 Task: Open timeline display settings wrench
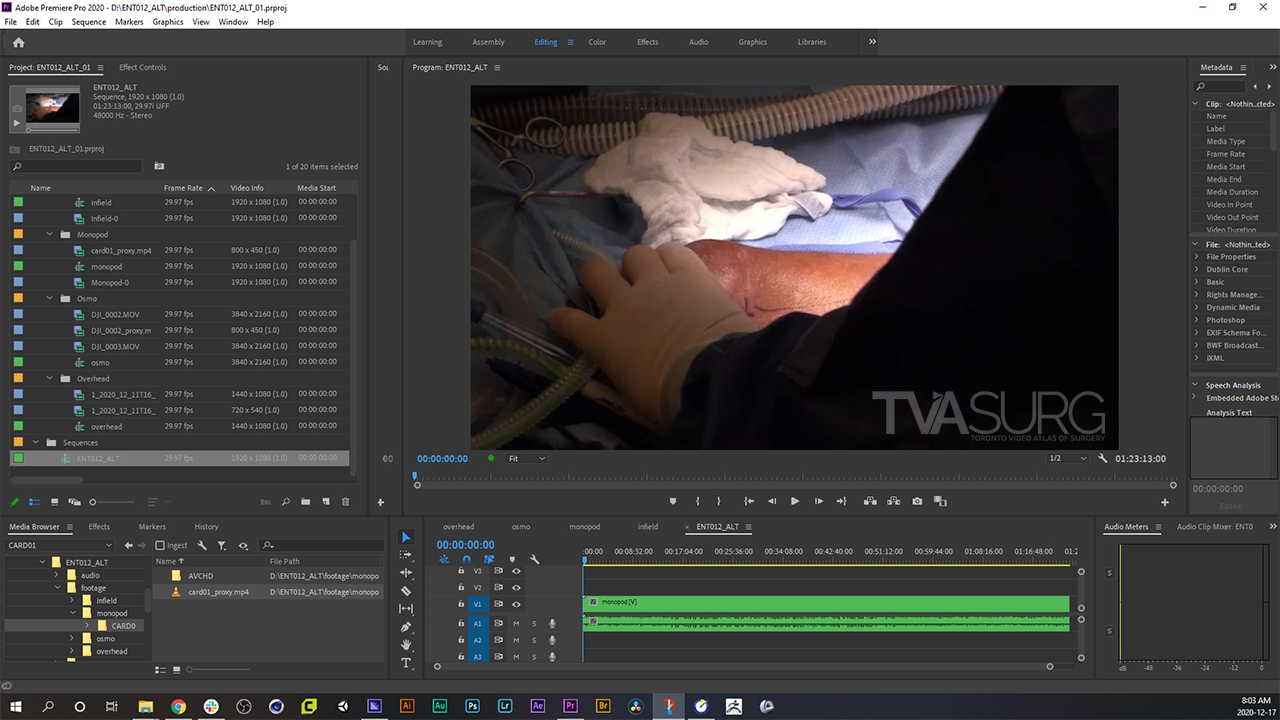click(x=535, y=560)
